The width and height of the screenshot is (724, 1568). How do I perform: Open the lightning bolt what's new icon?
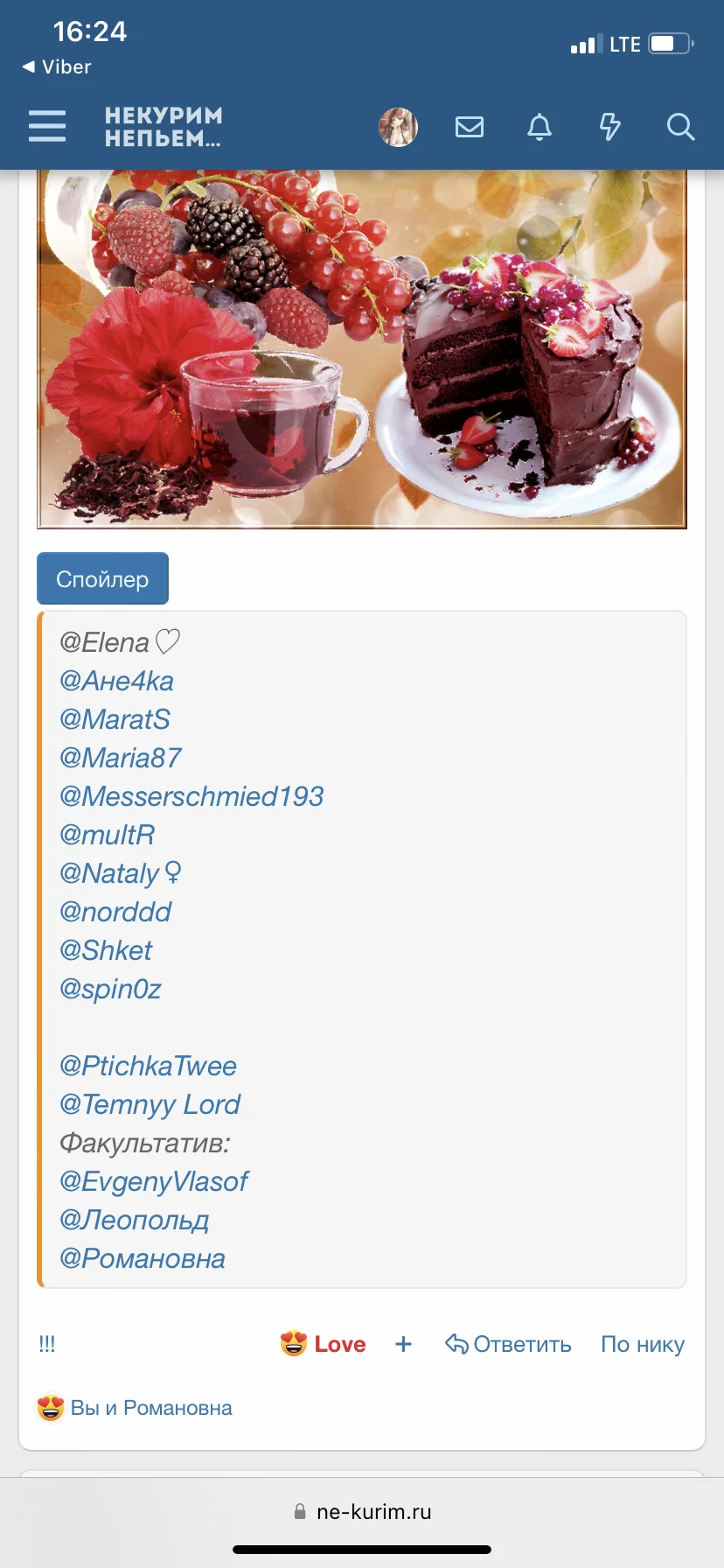609,128
